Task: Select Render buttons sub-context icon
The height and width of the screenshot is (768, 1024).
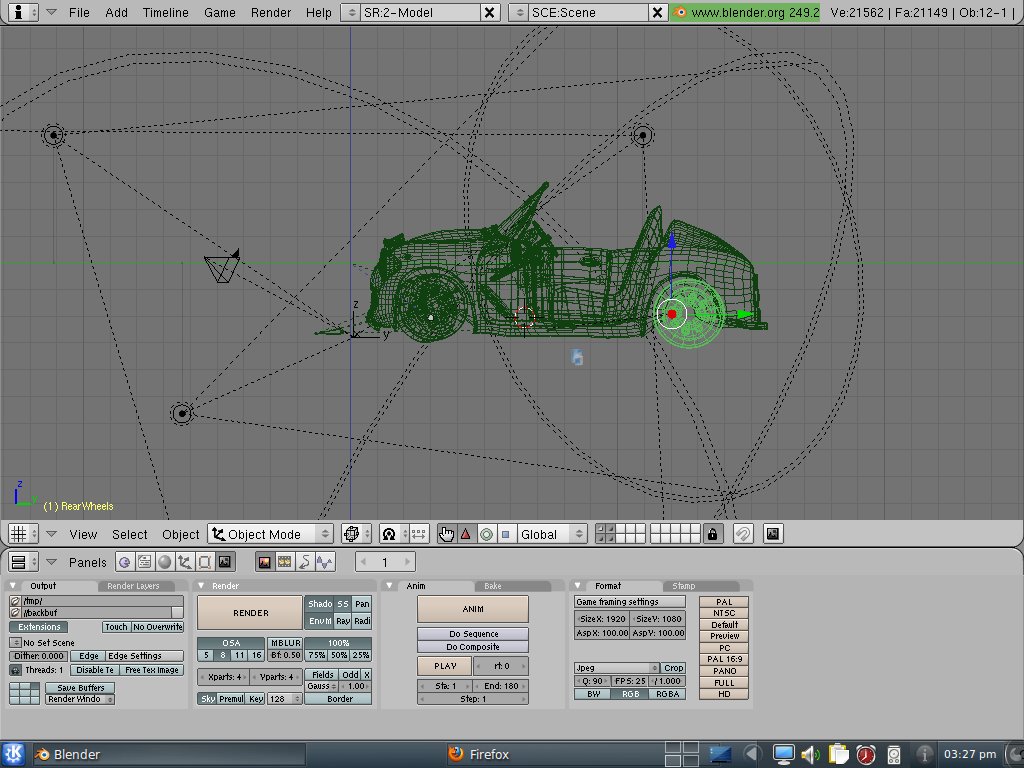Action: [x=264, y=562]
